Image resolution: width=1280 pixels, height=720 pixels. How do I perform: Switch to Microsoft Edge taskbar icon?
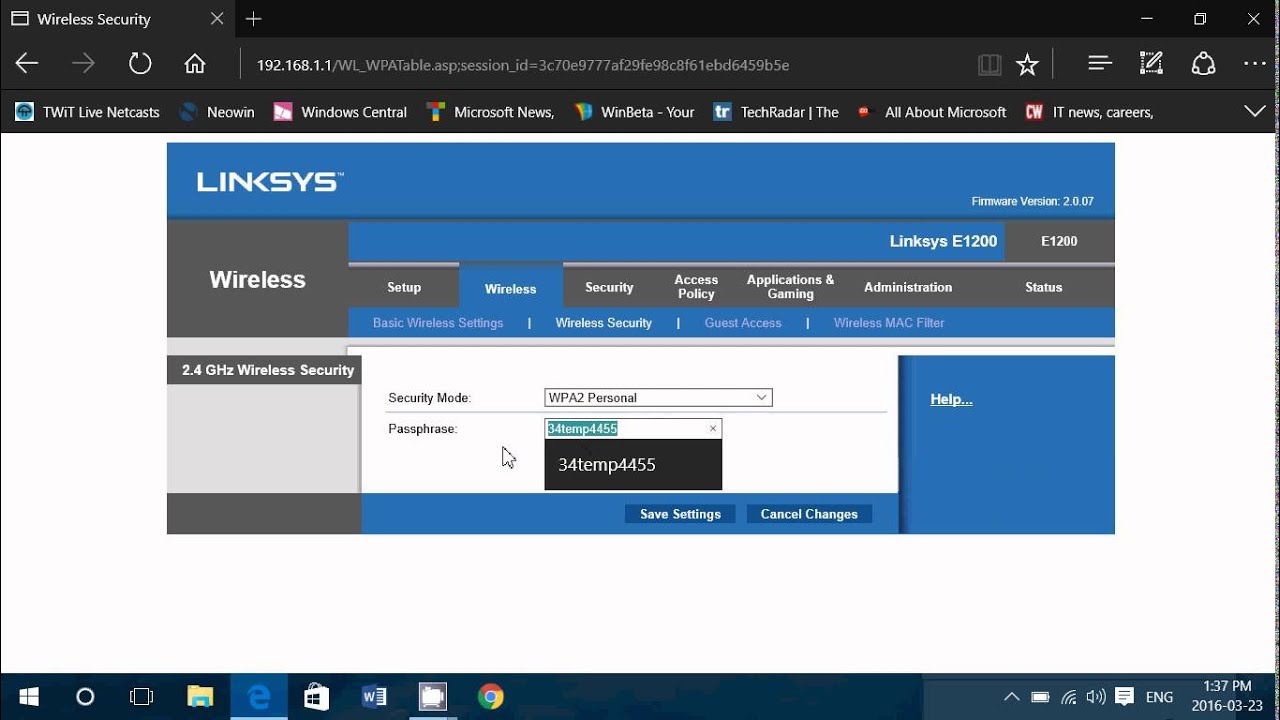point(258,696)
